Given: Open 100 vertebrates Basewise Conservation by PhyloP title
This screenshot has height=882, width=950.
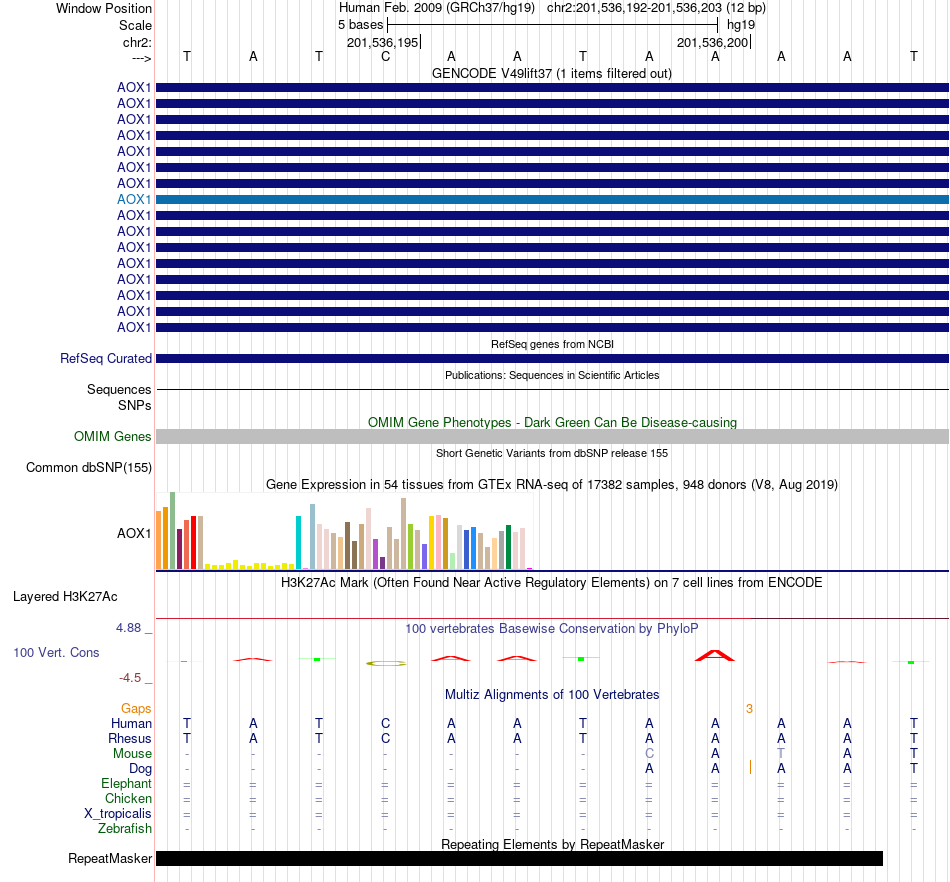Looking at the screenshot, I should [x=552, y=629].
